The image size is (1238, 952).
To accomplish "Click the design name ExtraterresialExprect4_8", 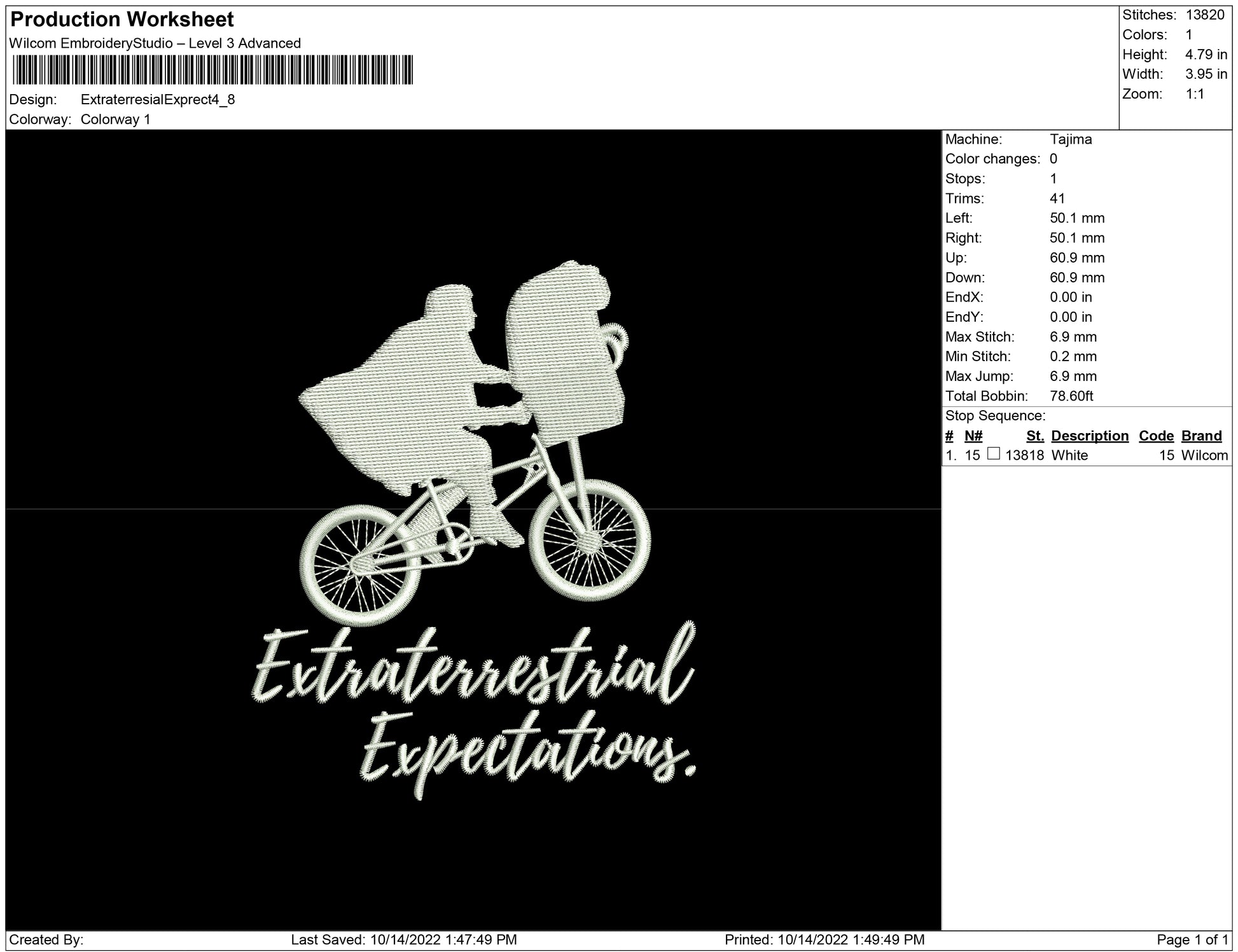I will (x=158, y=100).
